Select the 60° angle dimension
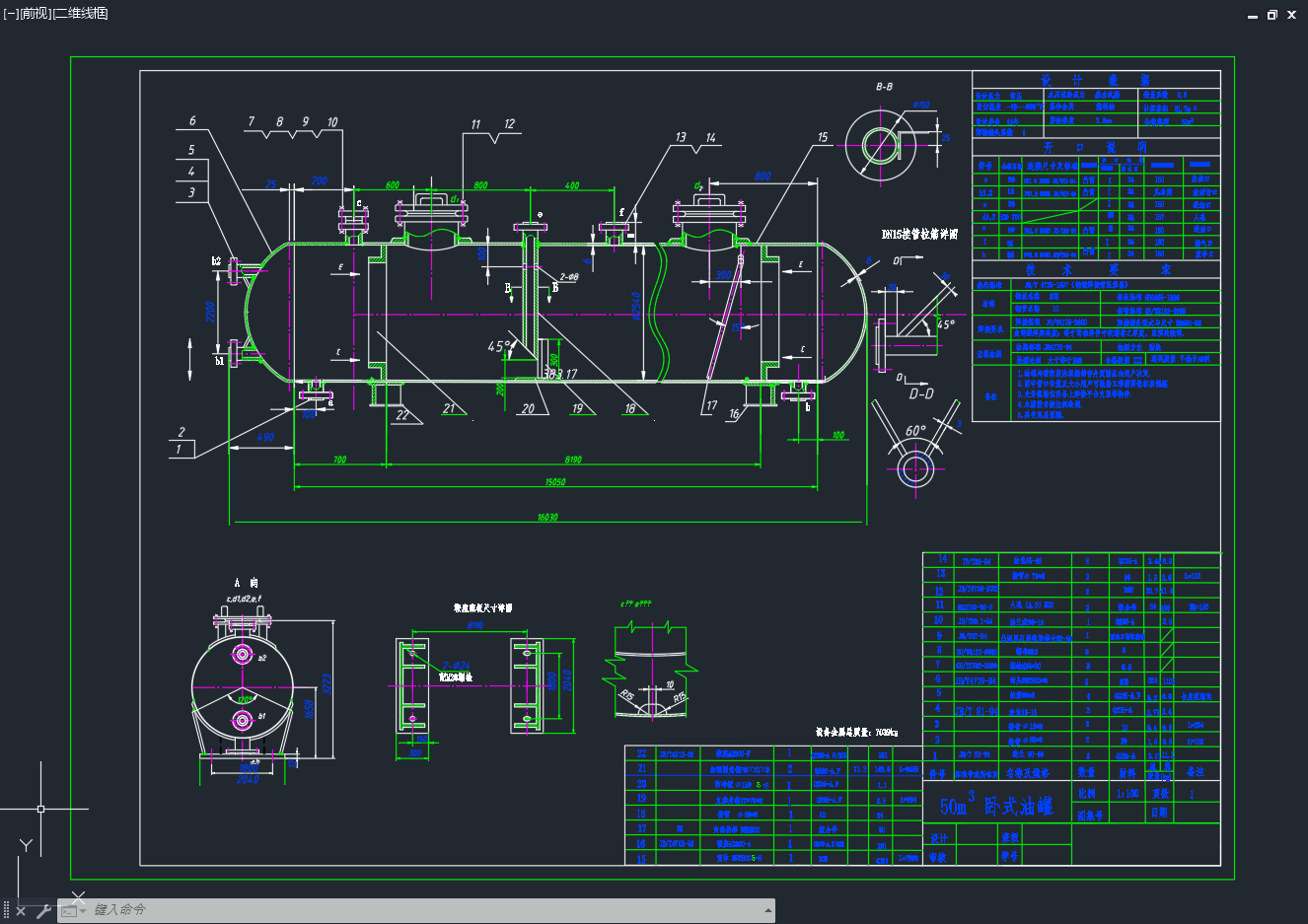This screenshot has height=924, width=1308. (915, 431)
